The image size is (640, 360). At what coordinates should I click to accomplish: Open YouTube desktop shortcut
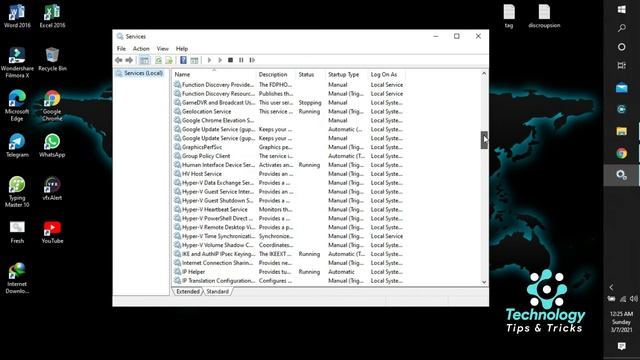pos(52,232)
